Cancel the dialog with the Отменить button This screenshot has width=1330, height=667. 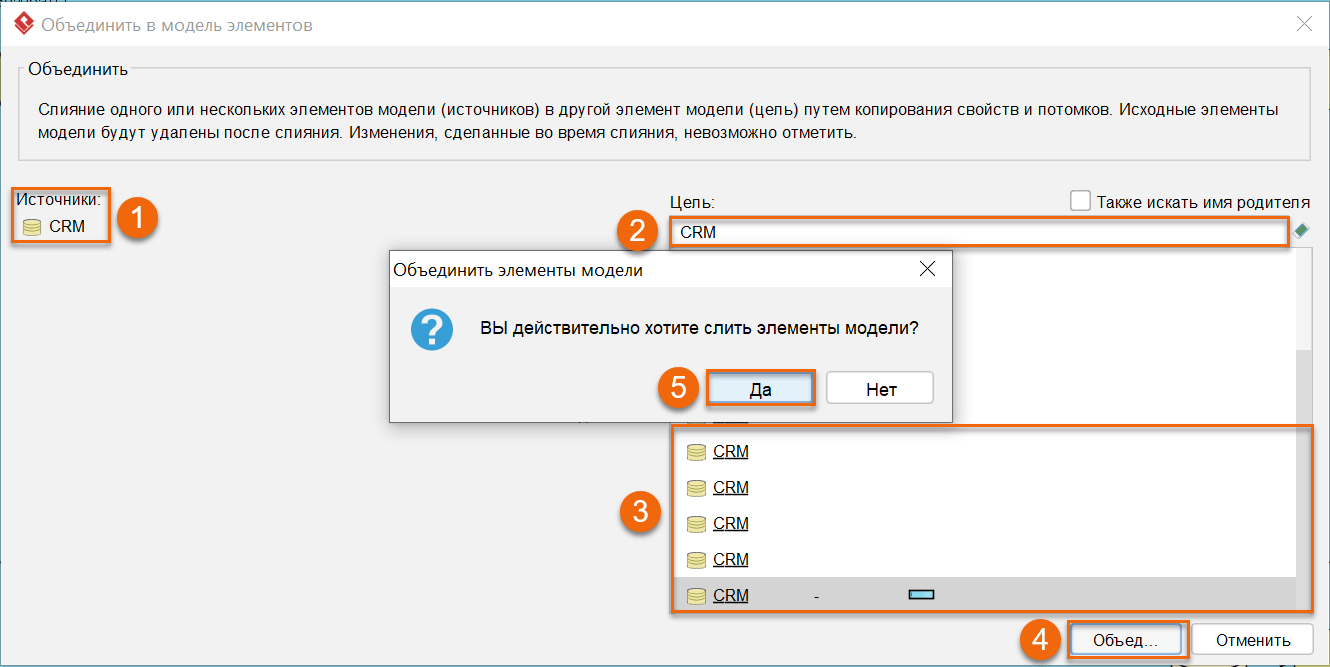pos(1252,638)
